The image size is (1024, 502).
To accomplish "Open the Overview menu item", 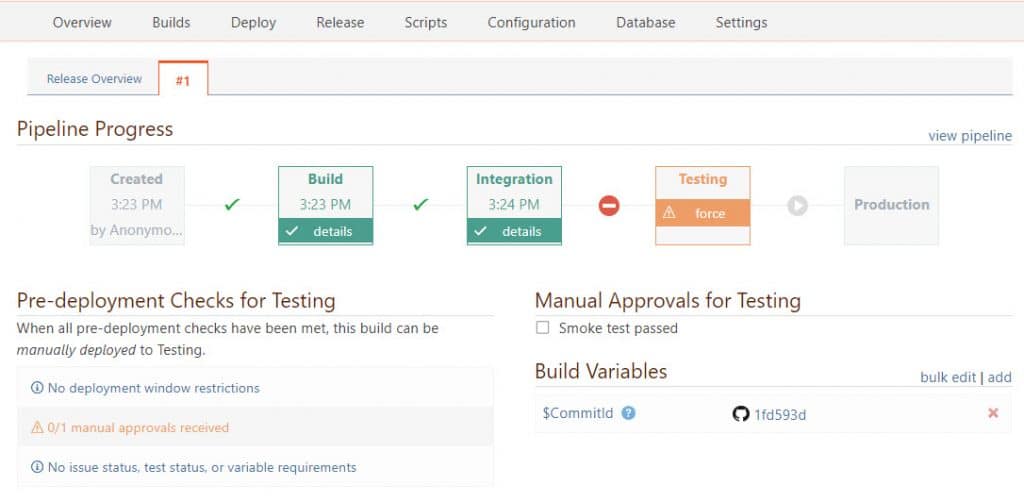I will coord(82,22).
